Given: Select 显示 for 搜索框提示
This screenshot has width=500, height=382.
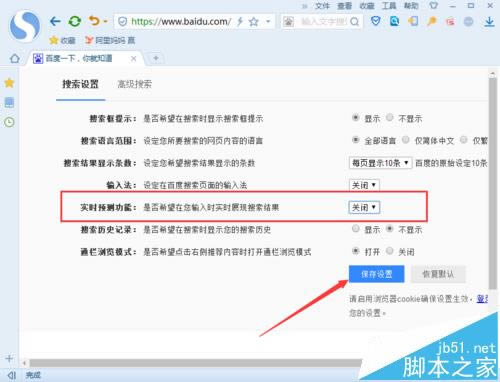Looking at the screenshot, I should 356,117.
